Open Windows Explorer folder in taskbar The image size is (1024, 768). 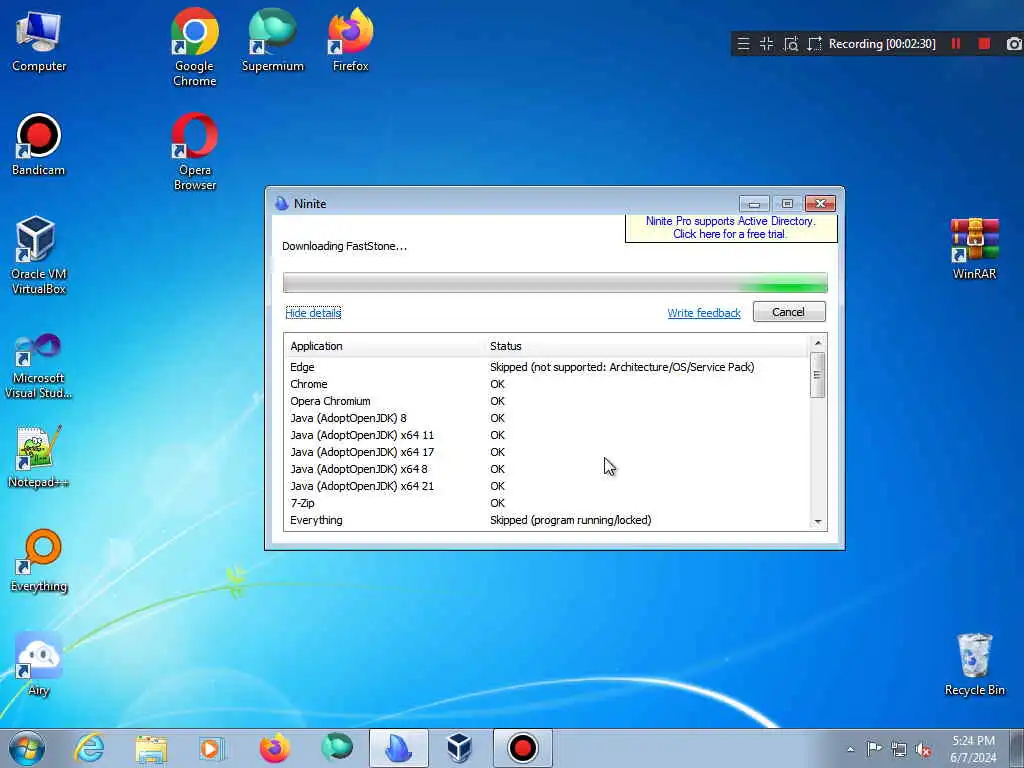click(151, 748)
